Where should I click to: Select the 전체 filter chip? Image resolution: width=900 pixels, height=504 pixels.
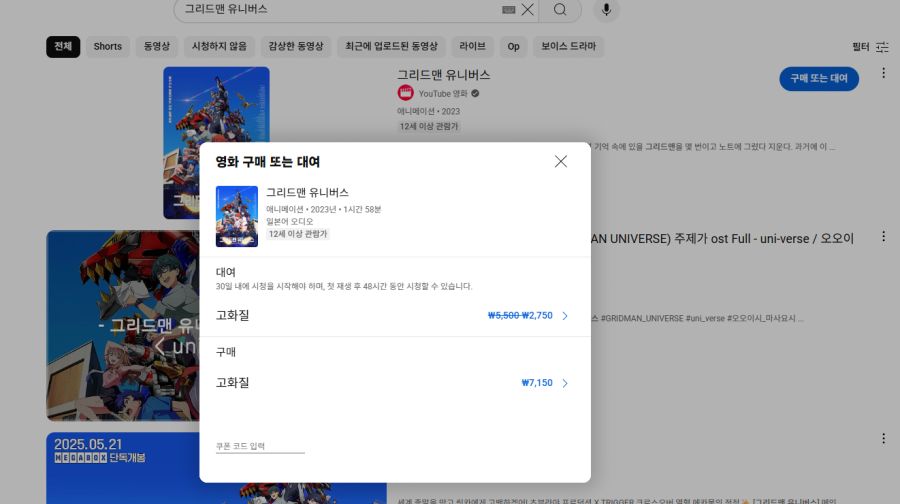click(x=63, y=46)
